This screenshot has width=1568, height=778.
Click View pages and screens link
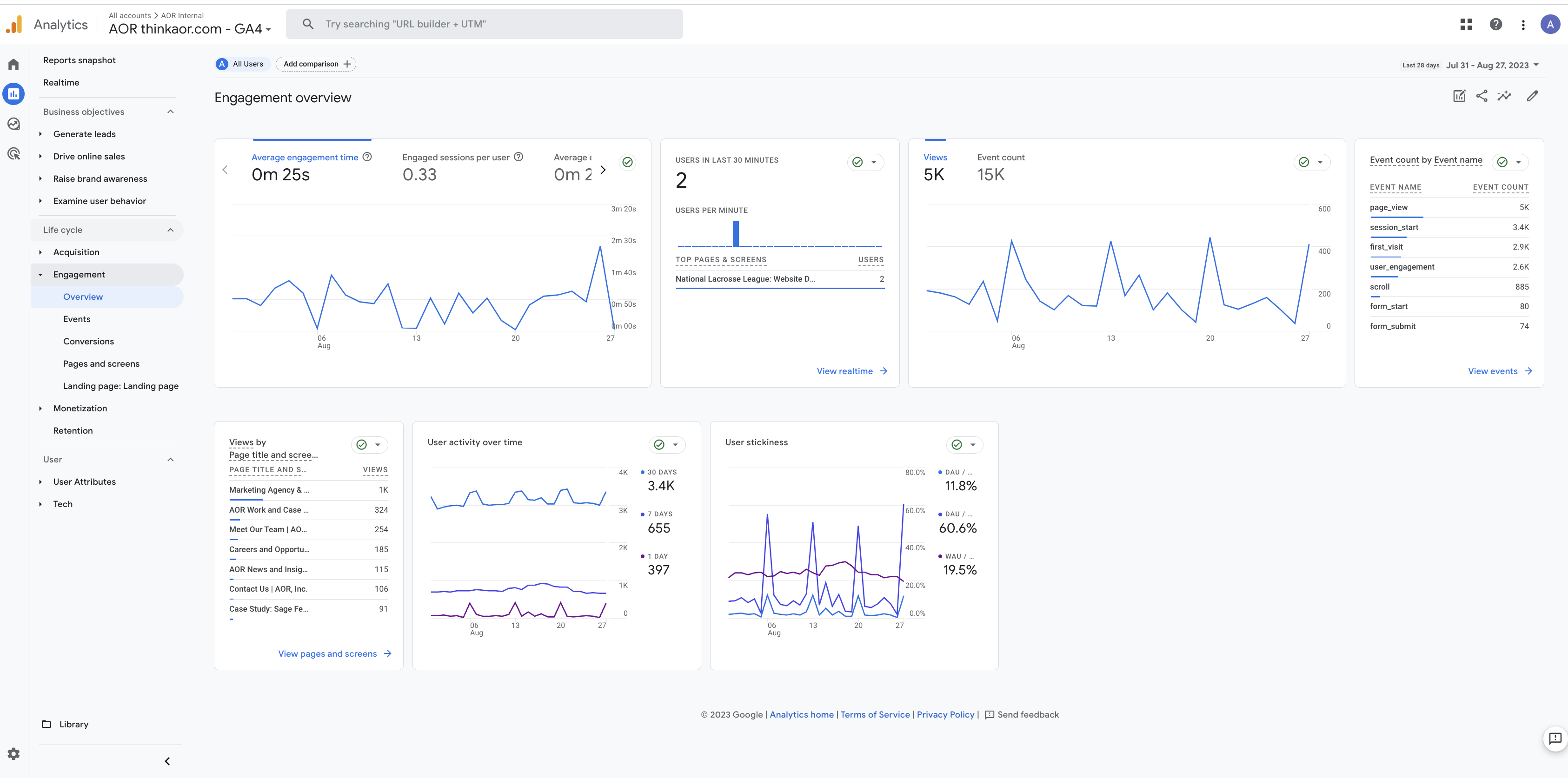point(335,654)
